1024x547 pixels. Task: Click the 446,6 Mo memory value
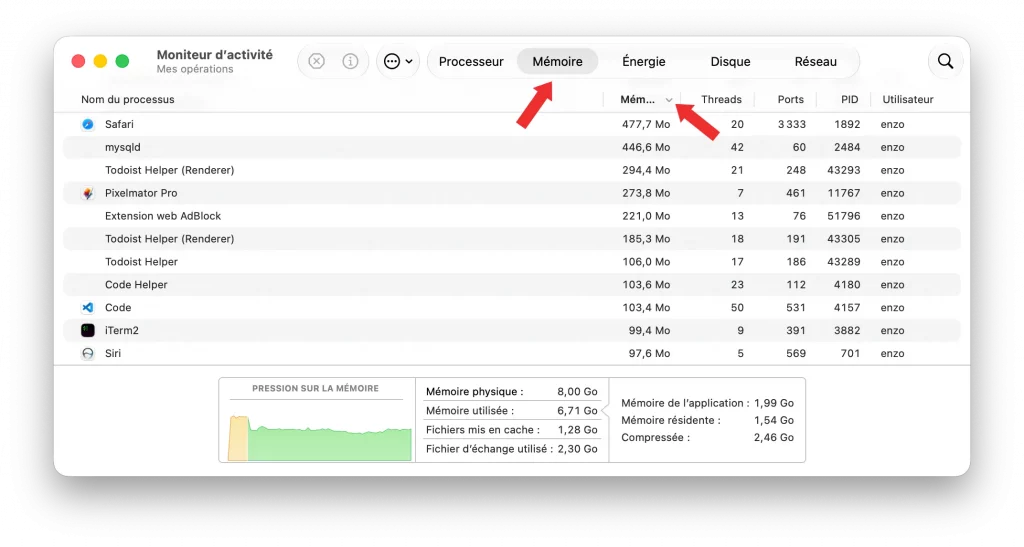tap(646, 147)
